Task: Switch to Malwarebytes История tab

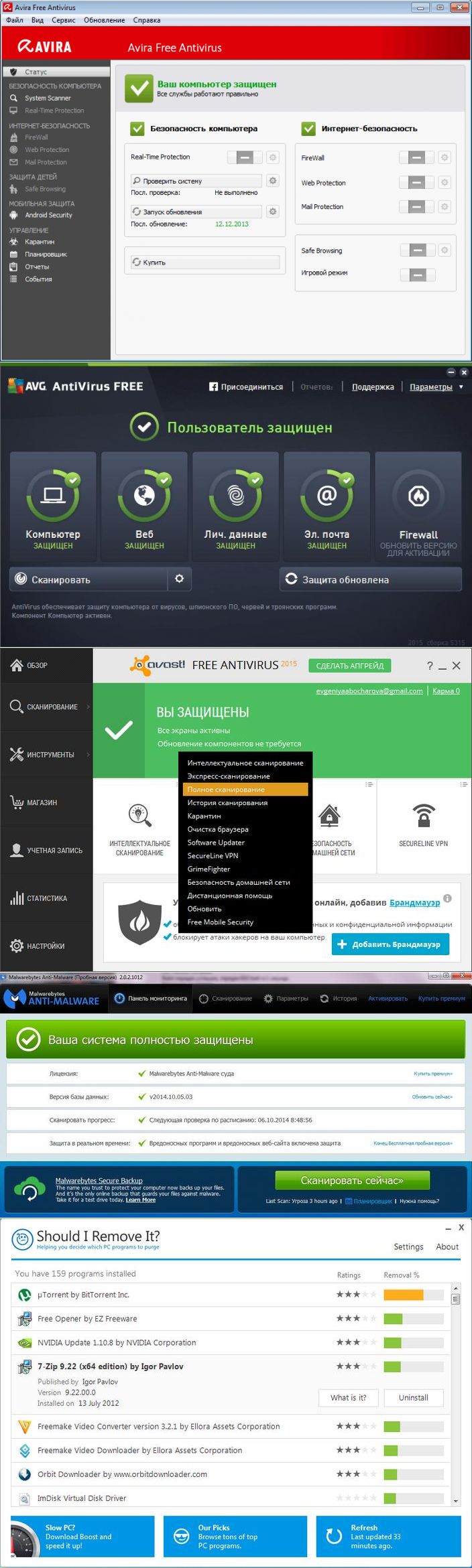Action: coord(339,998)
